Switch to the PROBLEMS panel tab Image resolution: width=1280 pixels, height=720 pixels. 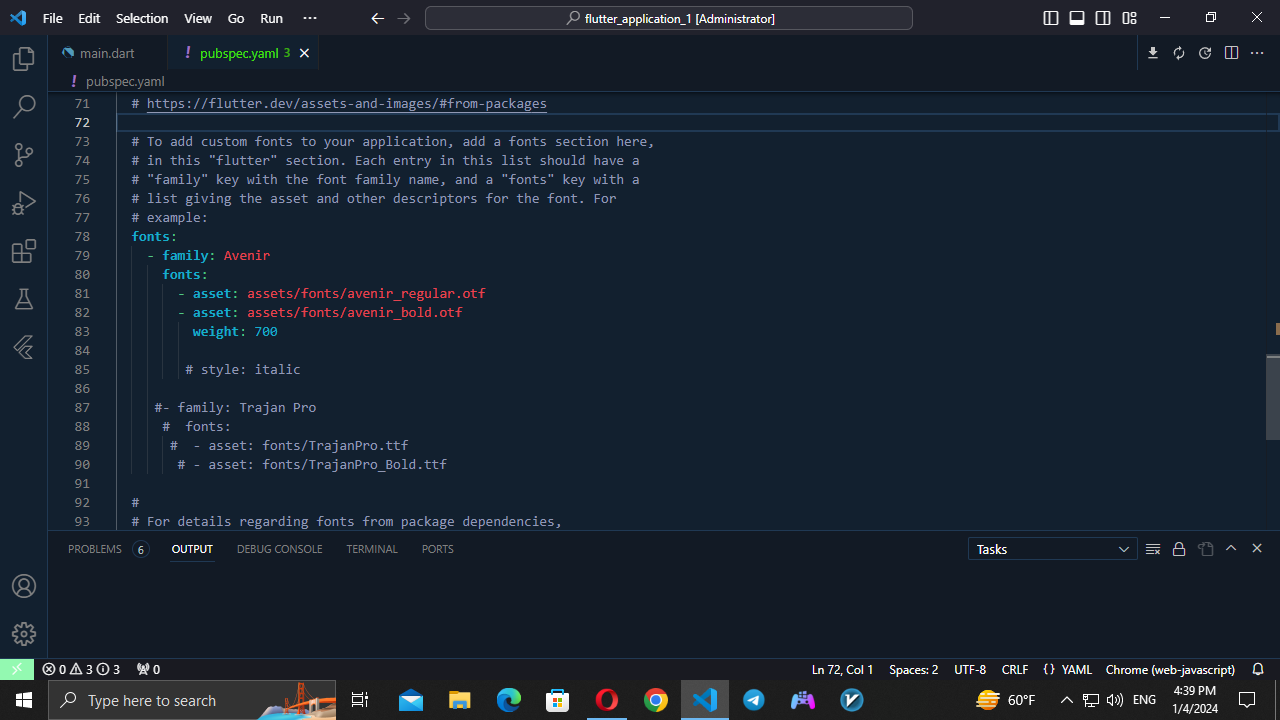(x=108, y=549)
